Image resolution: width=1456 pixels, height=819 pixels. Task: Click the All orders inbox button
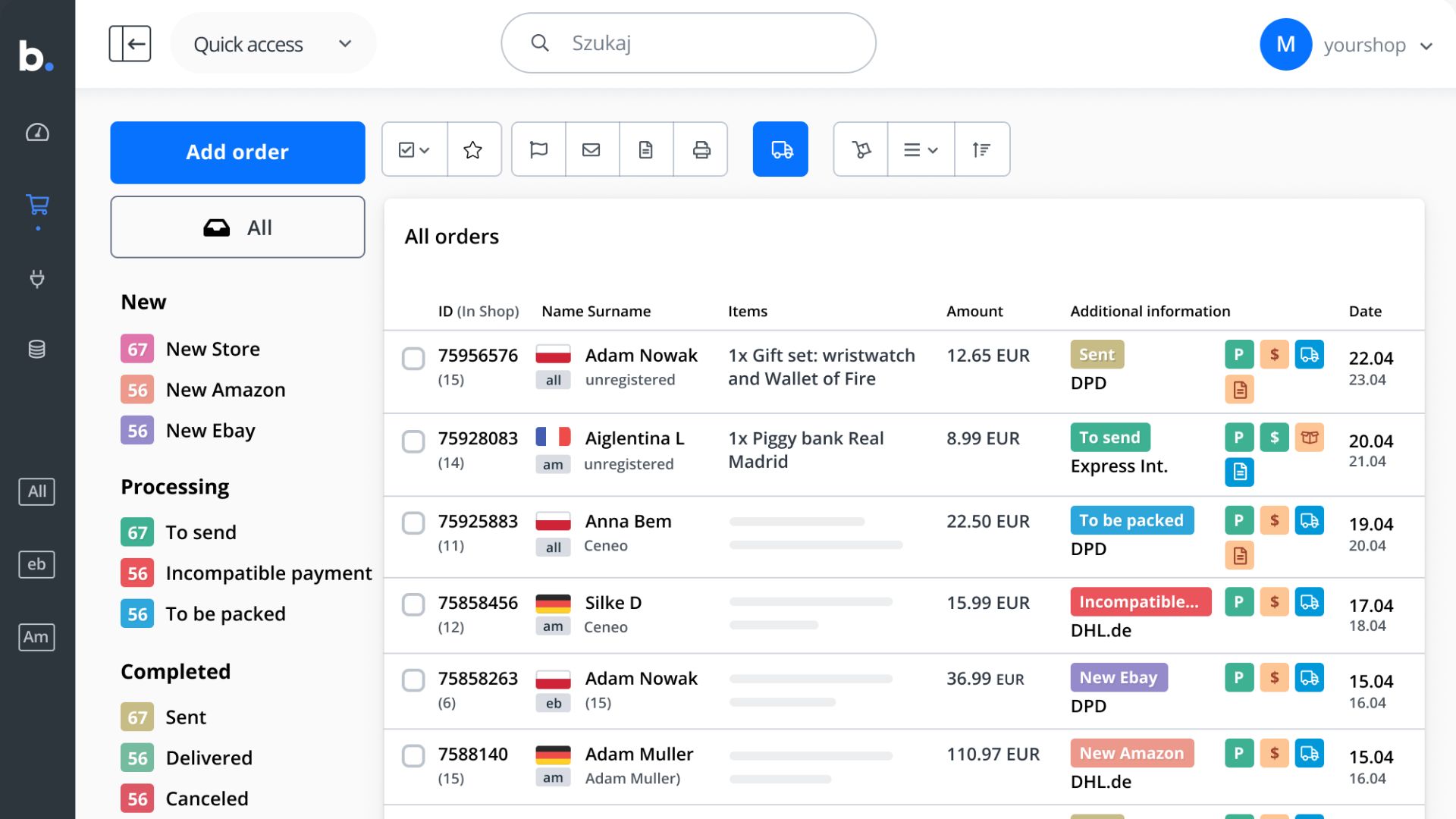click(x=237, y=227)
